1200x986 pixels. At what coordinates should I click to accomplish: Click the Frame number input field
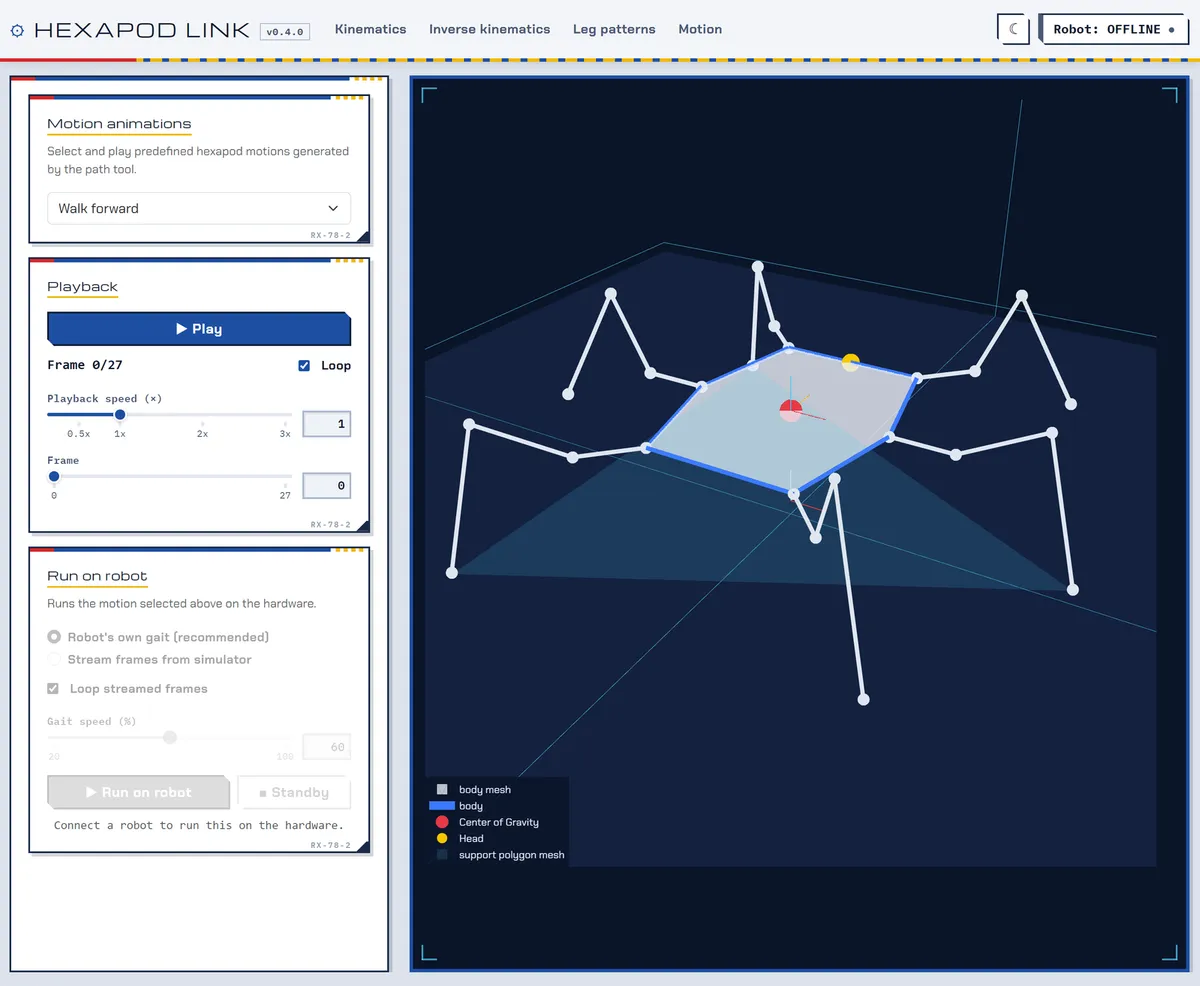click(x=327, y=486)
